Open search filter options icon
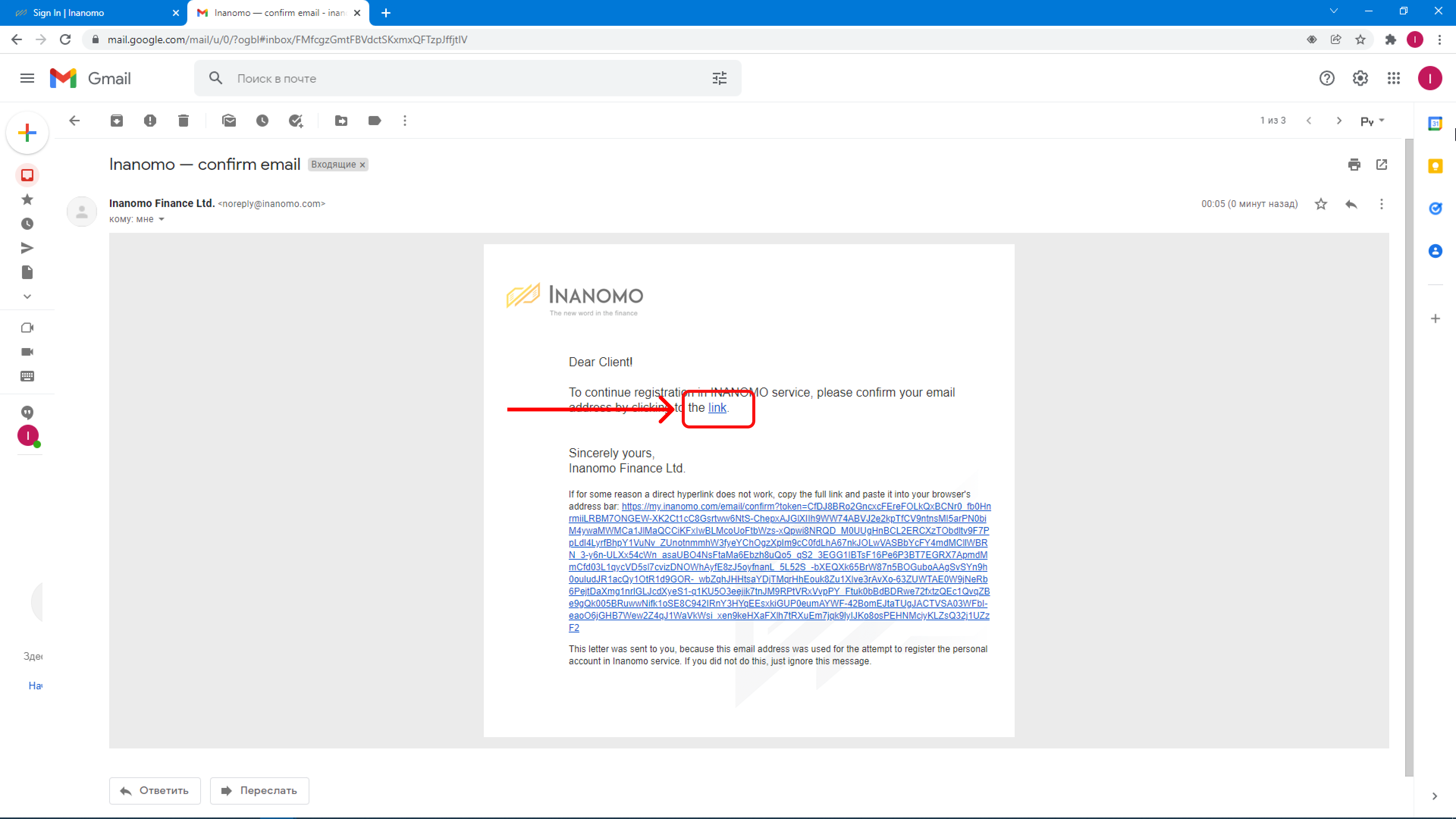Viewport: 1456px width, 819px height. [719, 78]
